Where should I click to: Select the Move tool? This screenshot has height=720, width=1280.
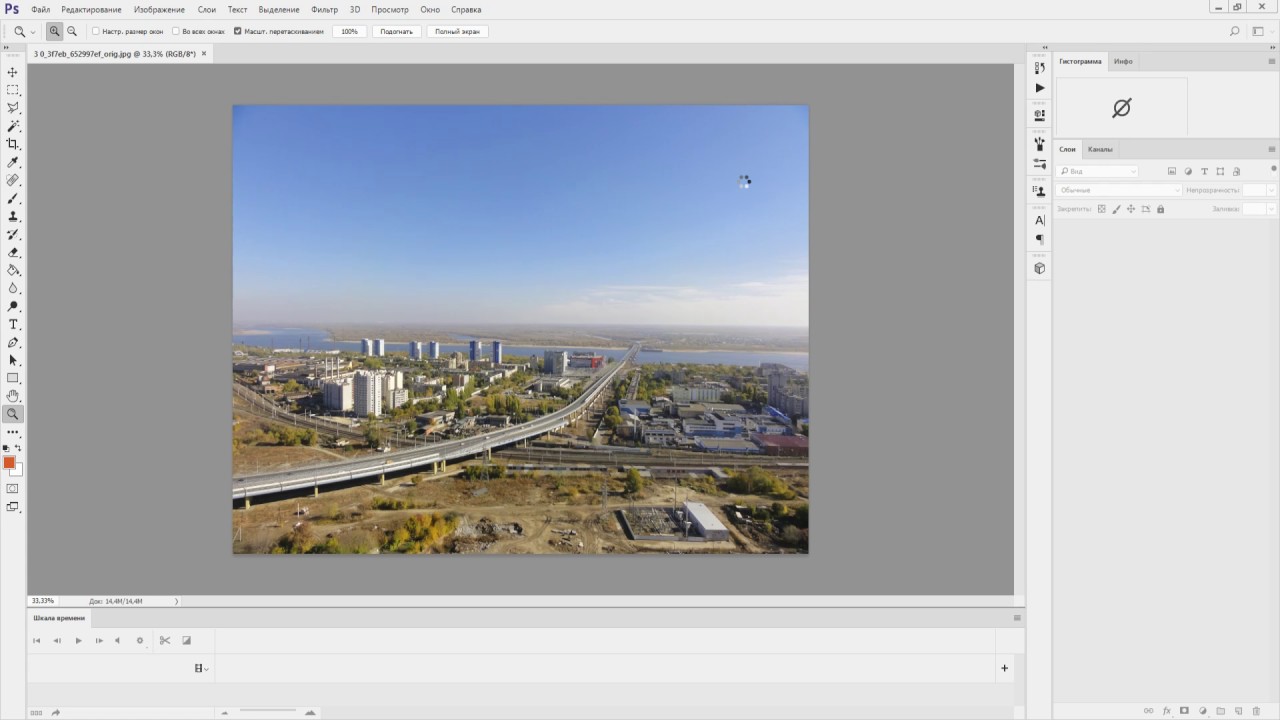click(x=13, y=72)
